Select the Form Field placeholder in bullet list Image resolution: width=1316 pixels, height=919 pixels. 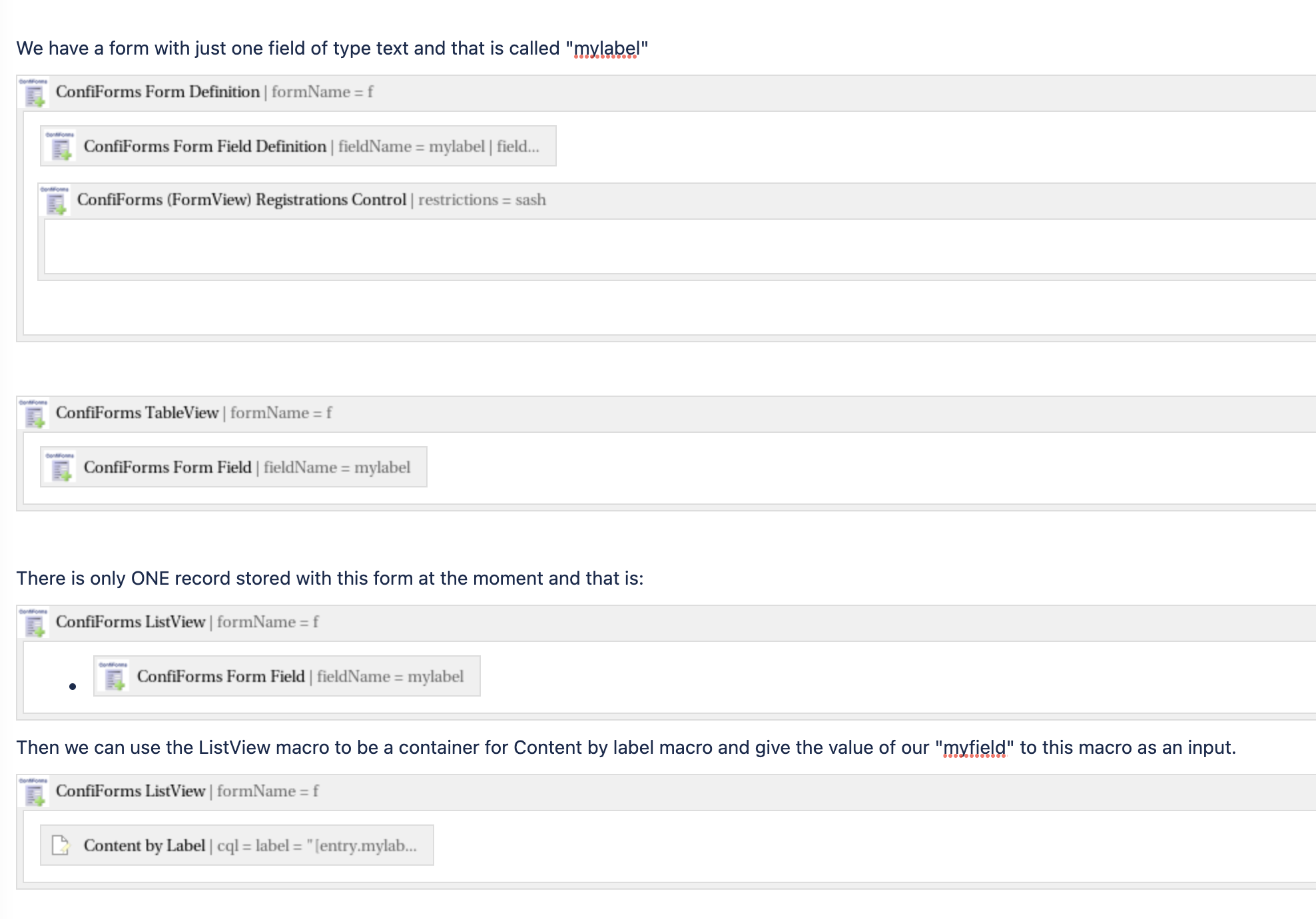(x=287, y=677)
